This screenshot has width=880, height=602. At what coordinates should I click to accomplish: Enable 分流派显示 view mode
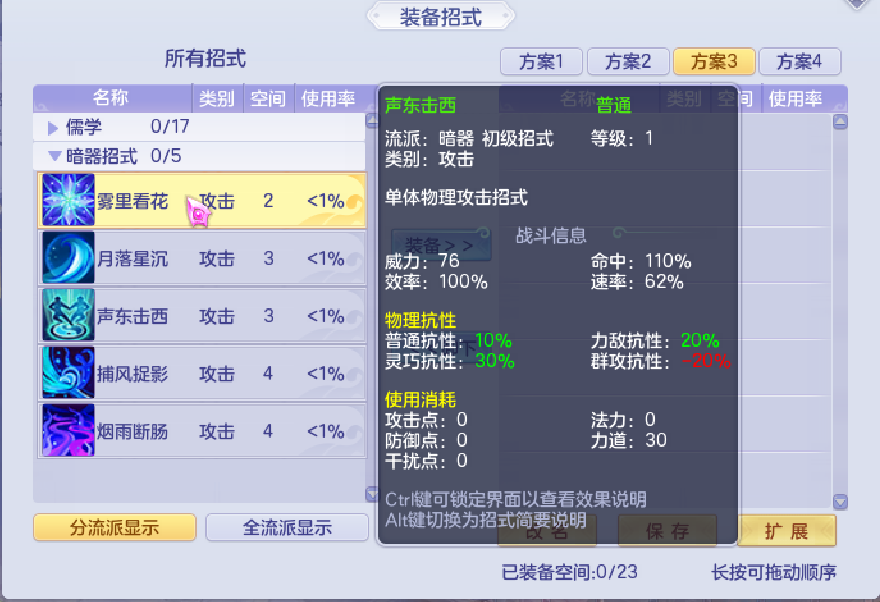click(114, 527)
